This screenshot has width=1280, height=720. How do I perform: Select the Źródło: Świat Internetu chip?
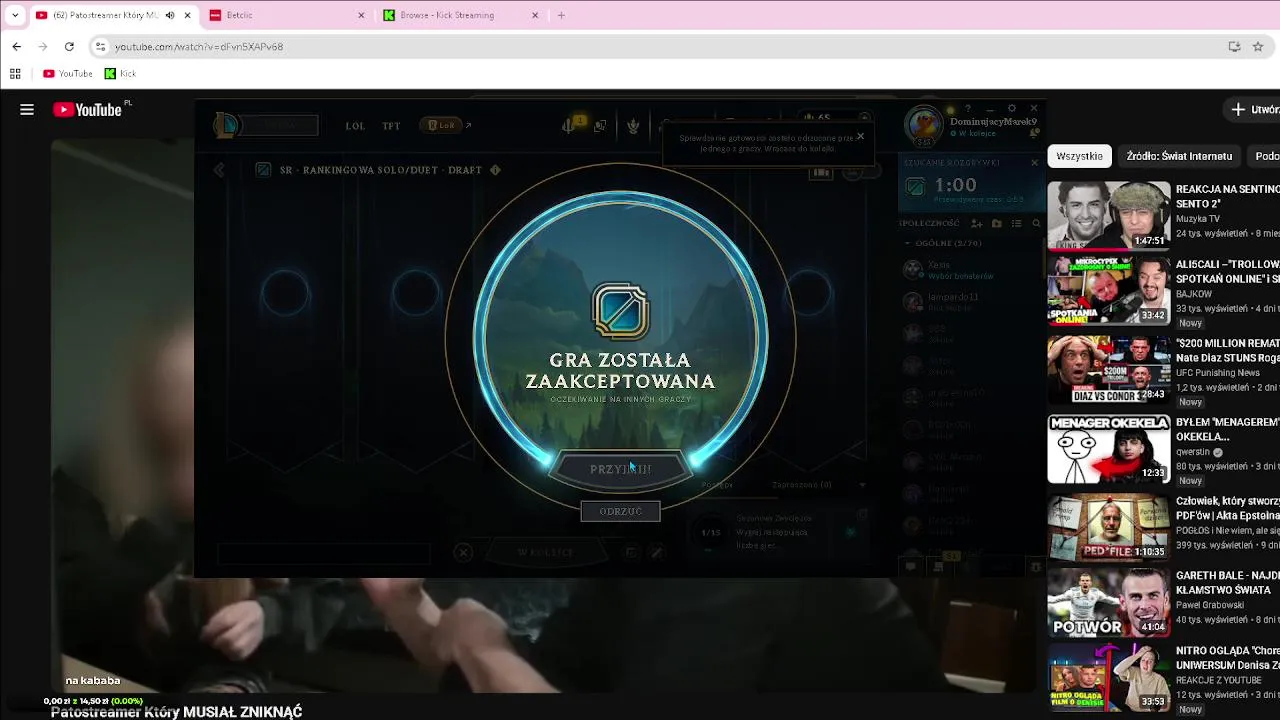click(x=1179, y=156)
